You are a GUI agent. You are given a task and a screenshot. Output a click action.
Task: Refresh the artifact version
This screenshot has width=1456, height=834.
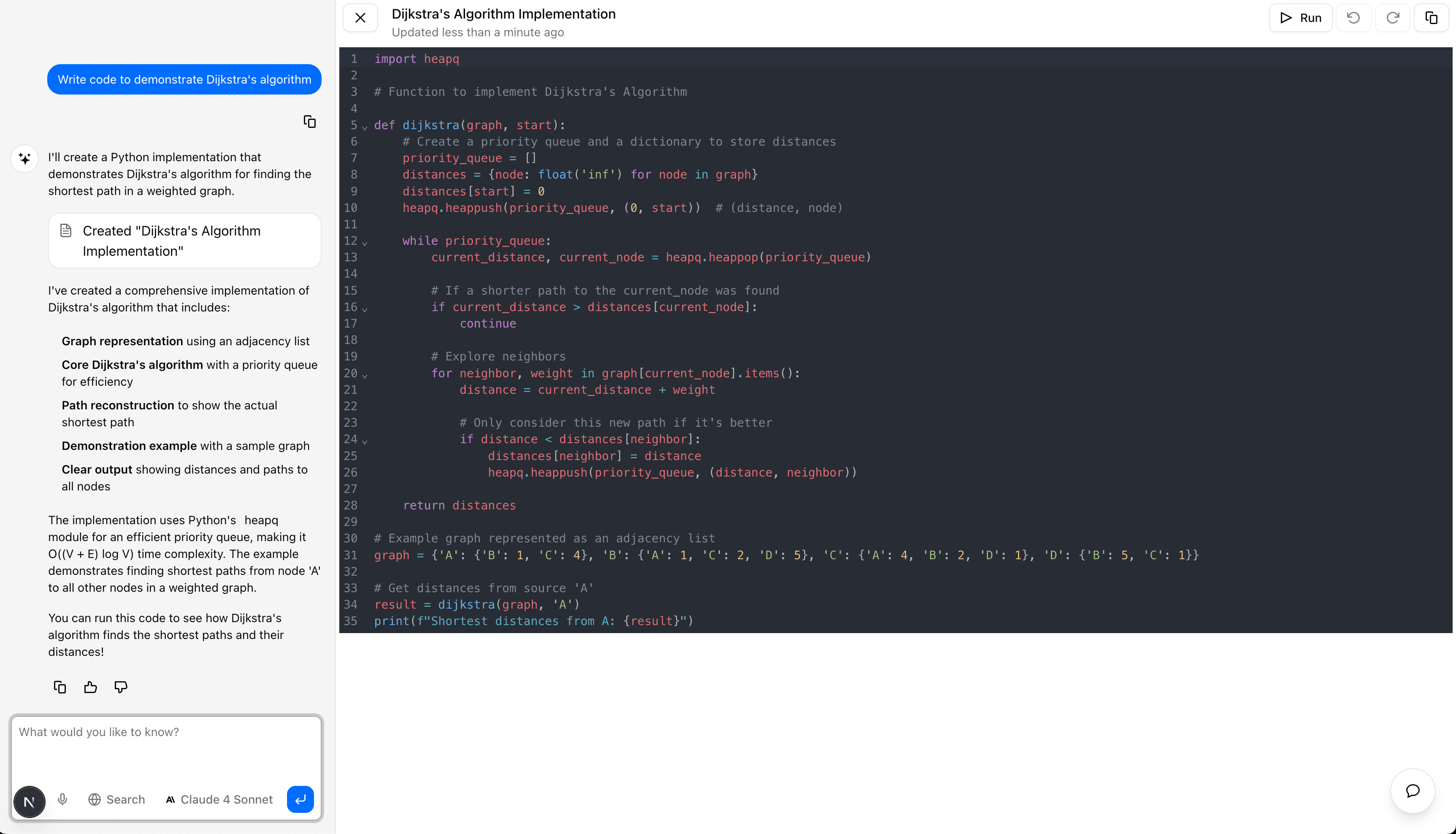tap(1392, 17)
